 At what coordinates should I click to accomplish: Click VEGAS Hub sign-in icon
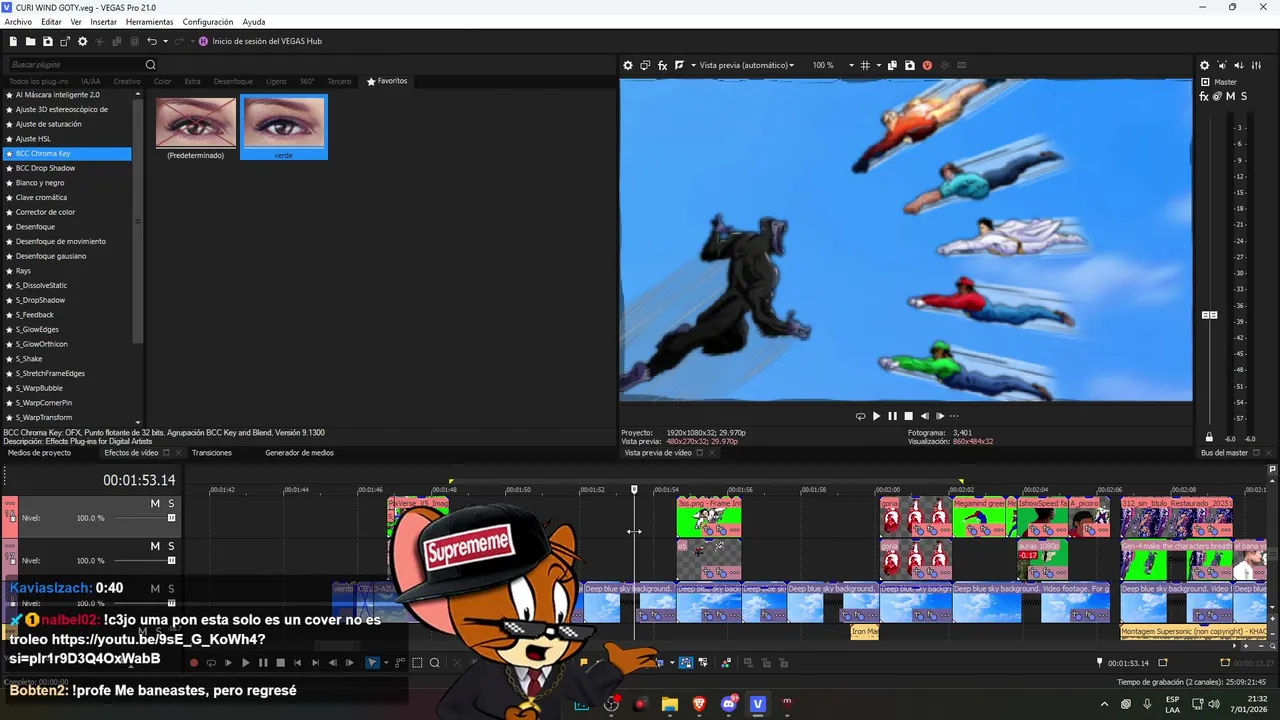(x=204, y=41)
